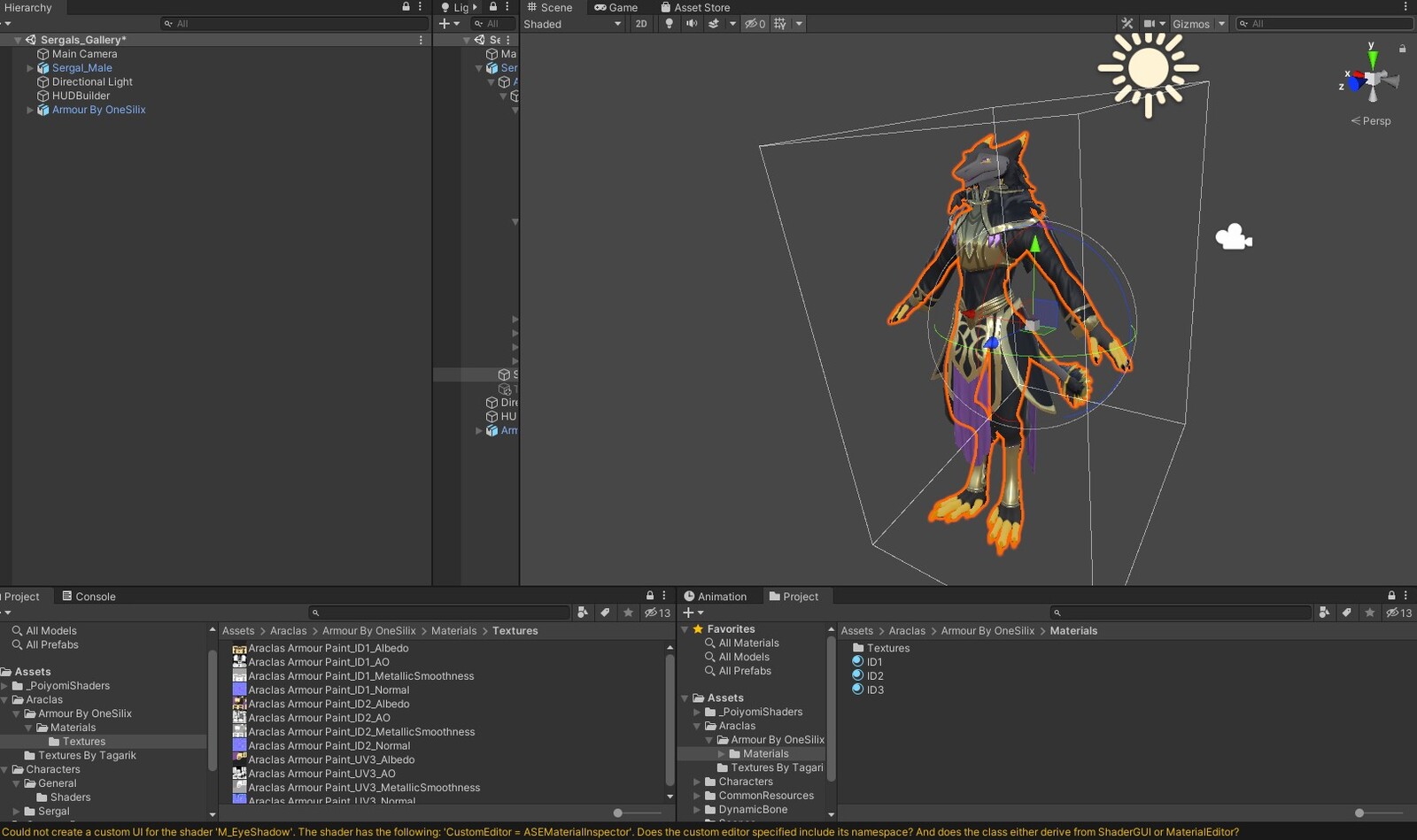Click Armour By OneSilix breadcrumb in right panel
The height and width of the screenshot is (840, 1417).
[x=987, y=631]
